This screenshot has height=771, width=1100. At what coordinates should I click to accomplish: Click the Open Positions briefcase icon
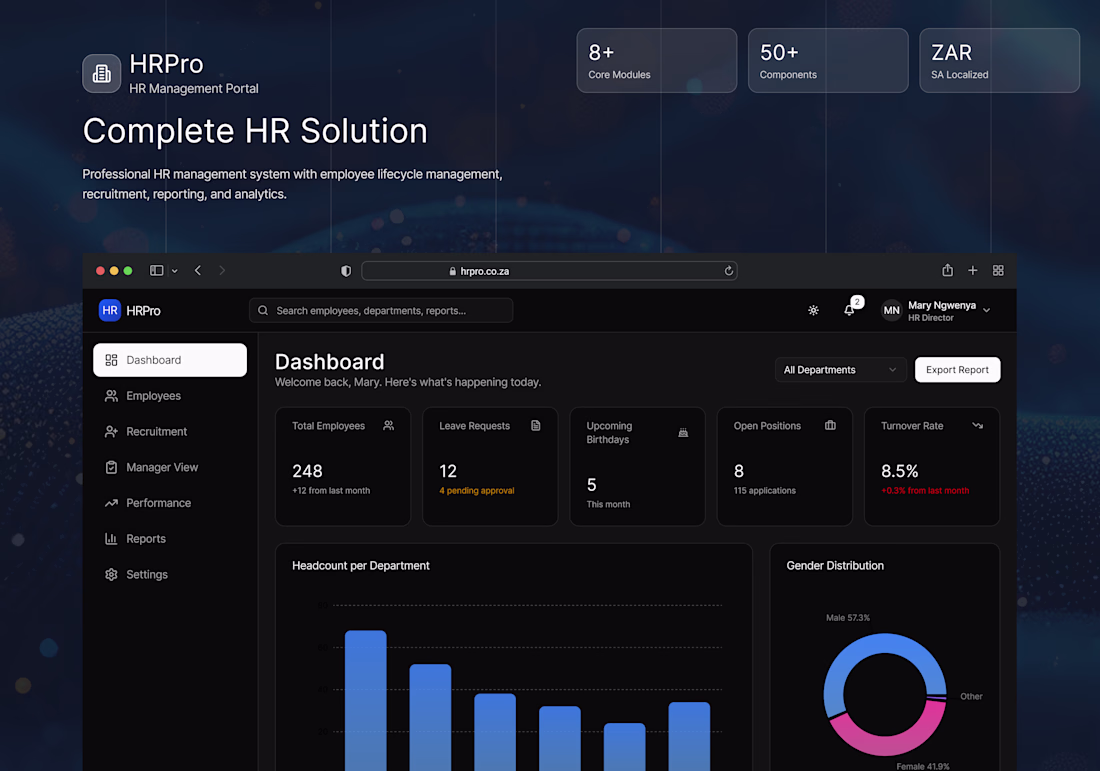tap(831, 425)
